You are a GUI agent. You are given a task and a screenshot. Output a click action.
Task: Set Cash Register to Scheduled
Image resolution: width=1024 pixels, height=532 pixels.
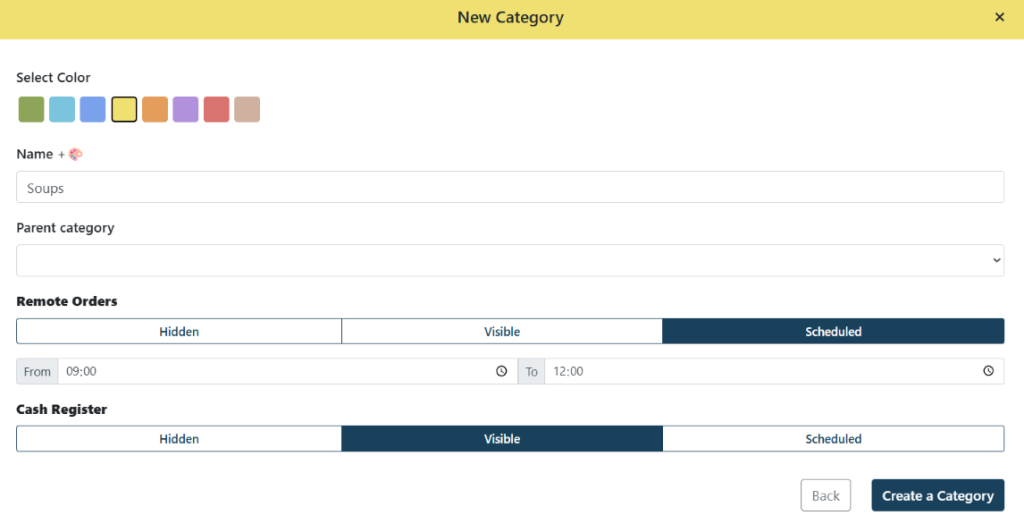coord(833,439)
